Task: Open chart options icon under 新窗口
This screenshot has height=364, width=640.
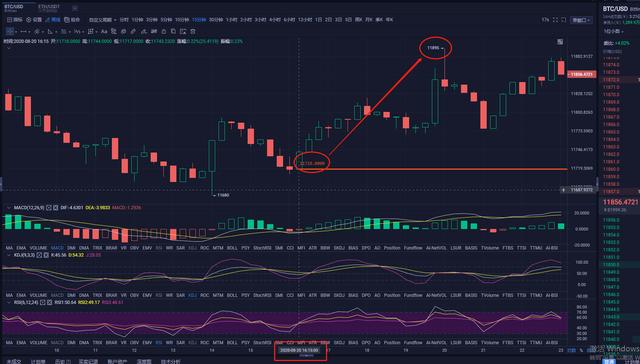Action: pyautogui.click(x=560, y=41)
